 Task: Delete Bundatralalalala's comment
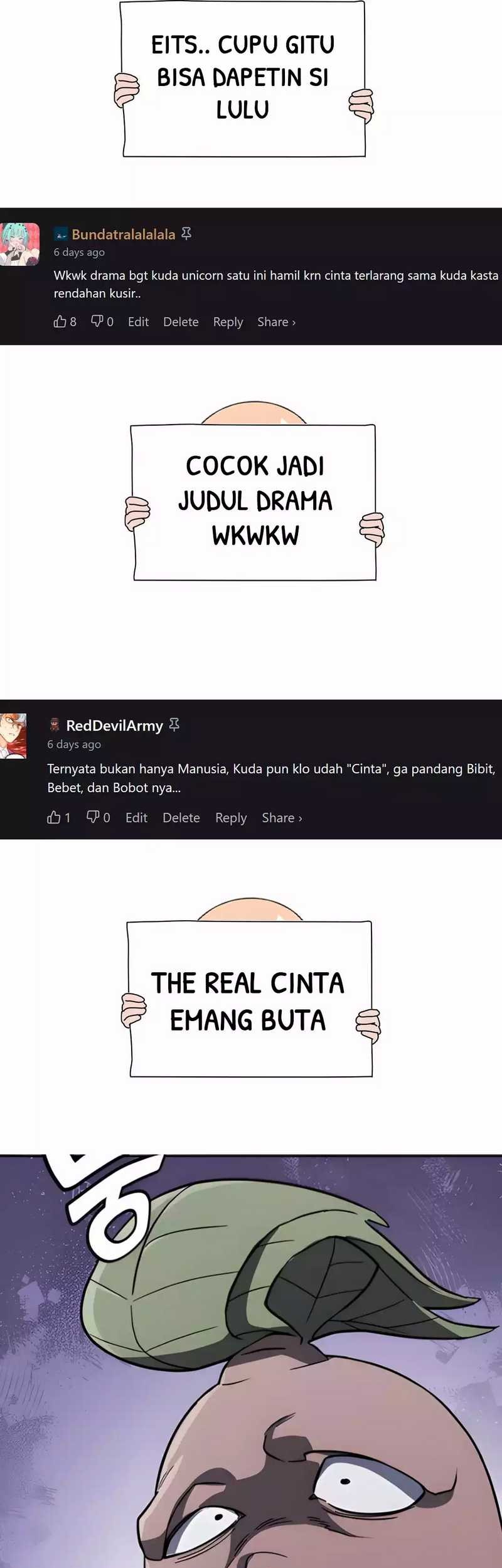181,322
